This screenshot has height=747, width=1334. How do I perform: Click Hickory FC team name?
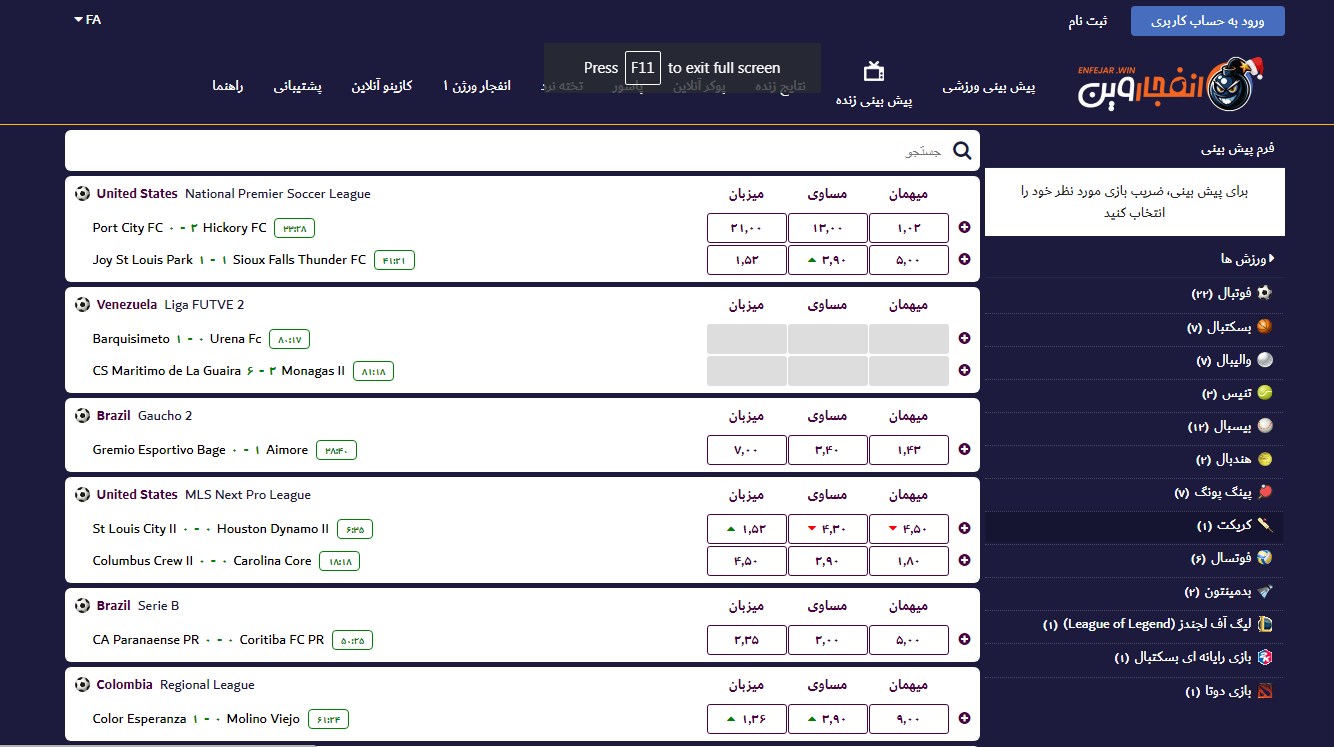(234, 228)
